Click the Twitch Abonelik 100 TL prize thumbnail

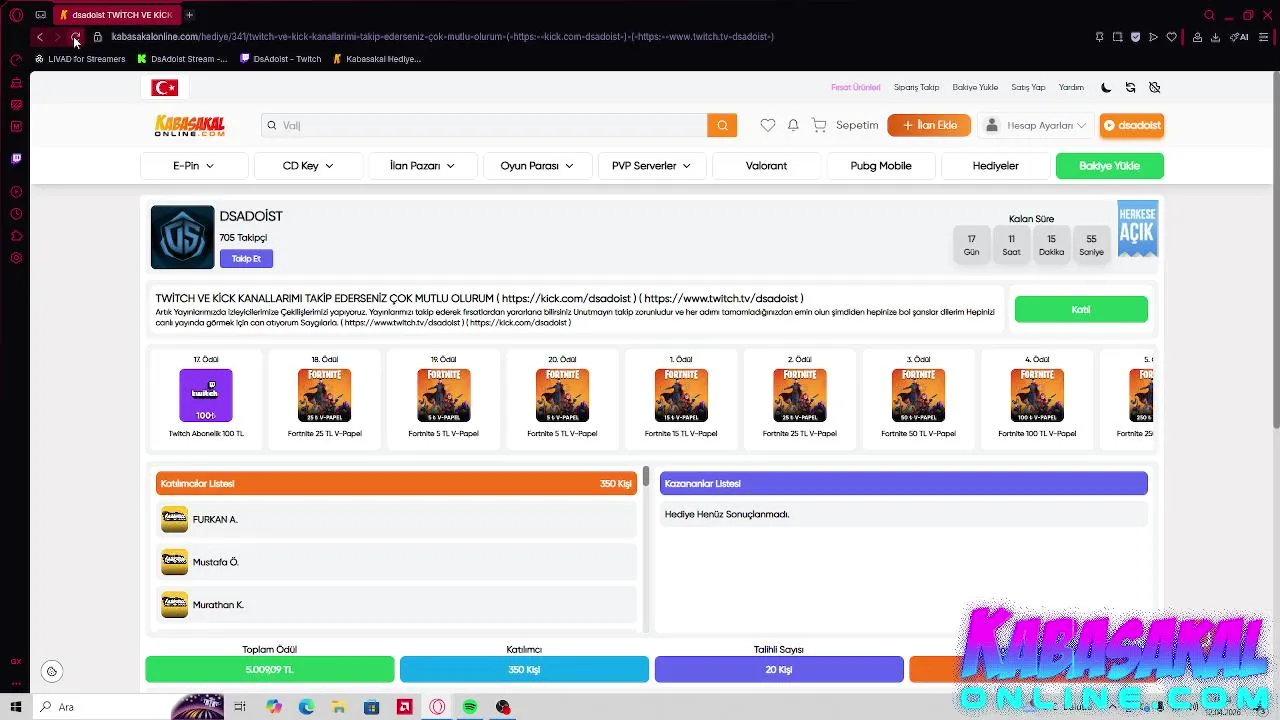[206, 395]
